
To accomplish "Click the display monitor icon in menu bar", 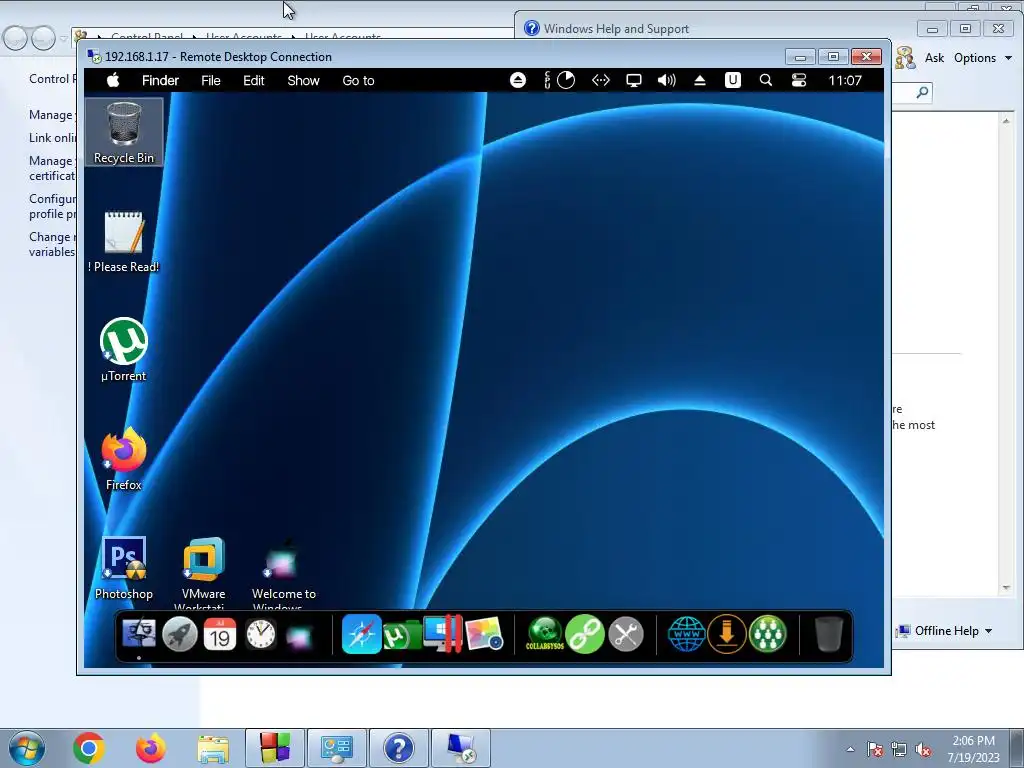I will click(633, 80).
